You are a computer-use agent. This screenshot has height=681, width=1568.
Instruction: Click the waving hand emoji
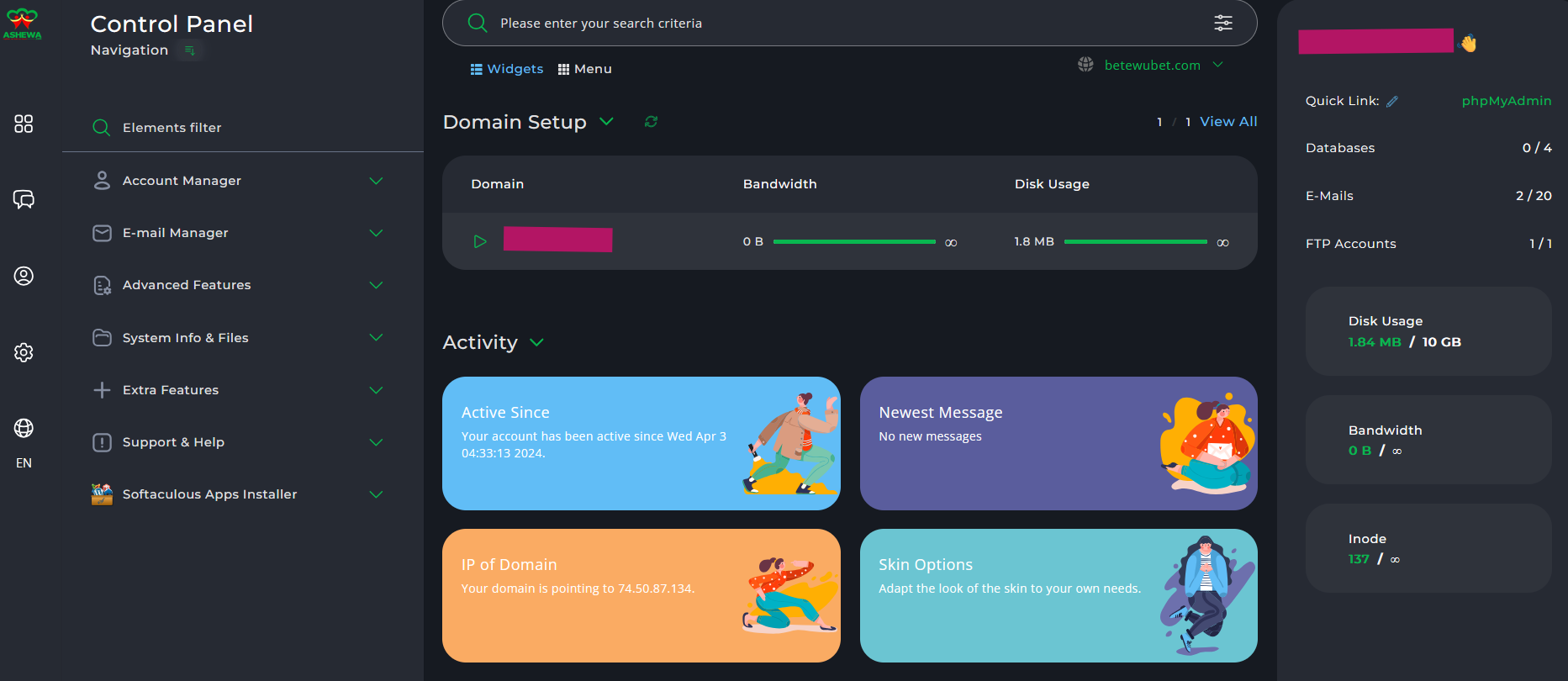pyautogui.click(x=1468, y=43)
